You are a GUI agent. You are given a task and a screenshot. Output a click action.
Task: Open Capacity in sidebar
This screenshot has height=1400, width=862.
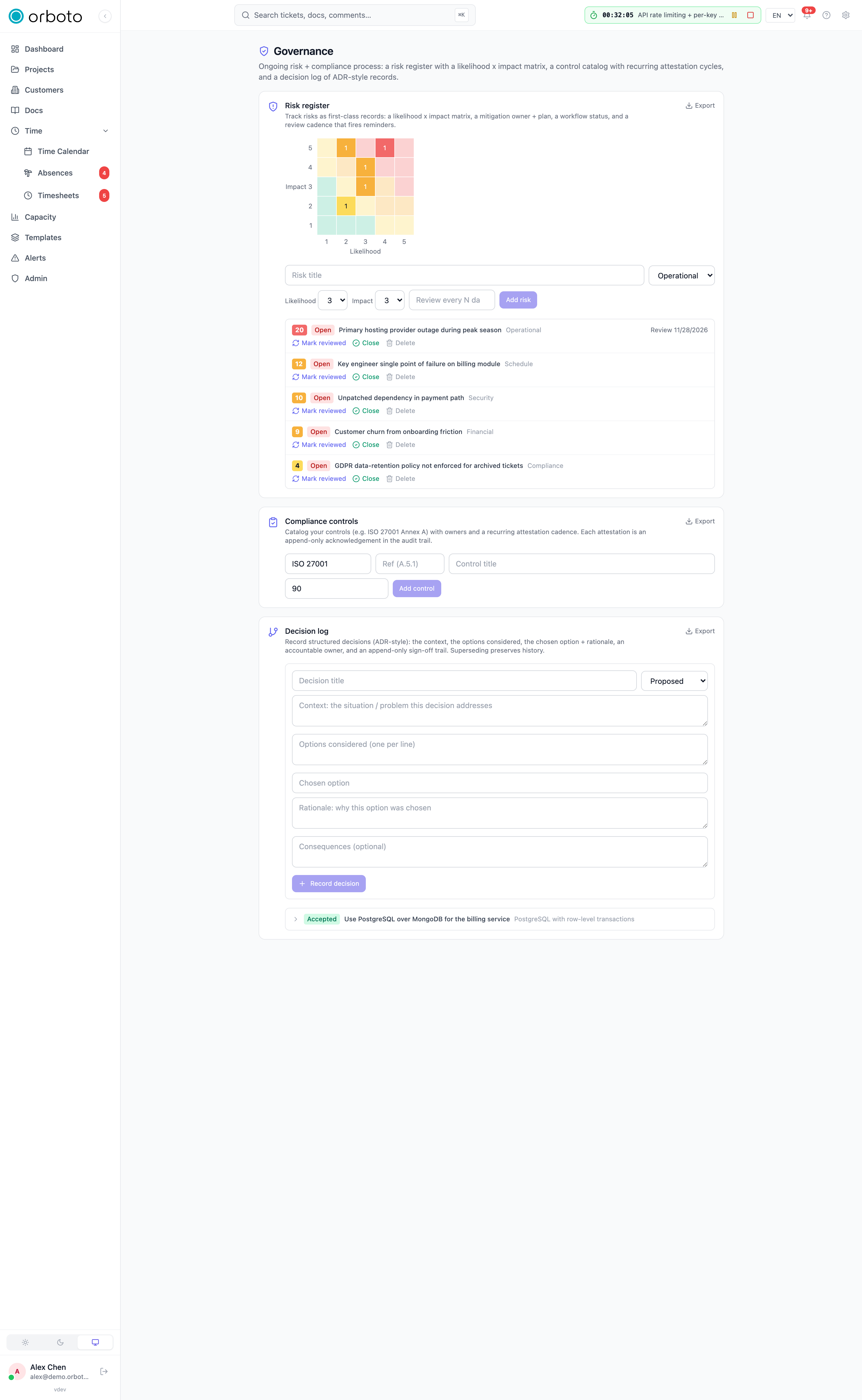pos(60,217)
